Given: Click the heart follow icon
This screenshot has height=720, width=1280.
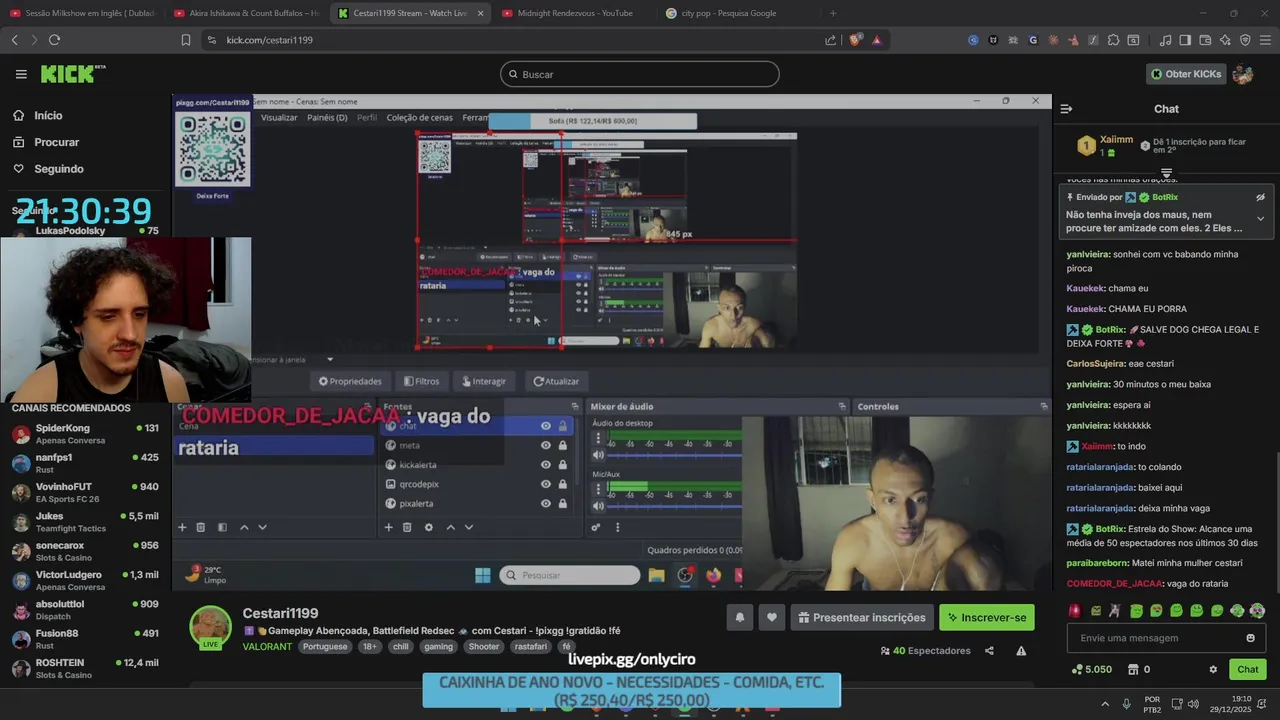Looking at the screenshot, I should tap(771, 618).
